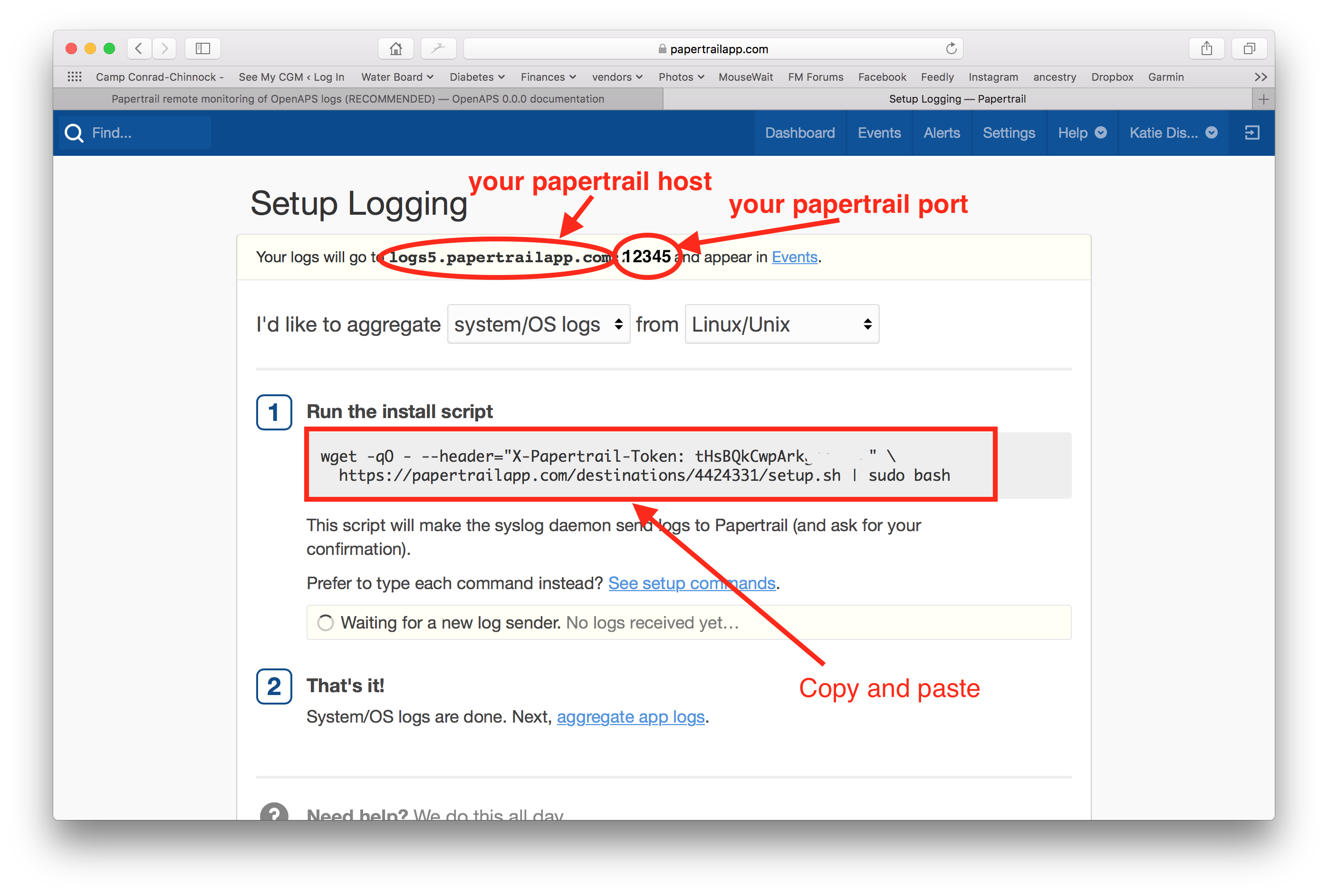
Task: Go back with Safari's back arrow
Action: (139, 48)
